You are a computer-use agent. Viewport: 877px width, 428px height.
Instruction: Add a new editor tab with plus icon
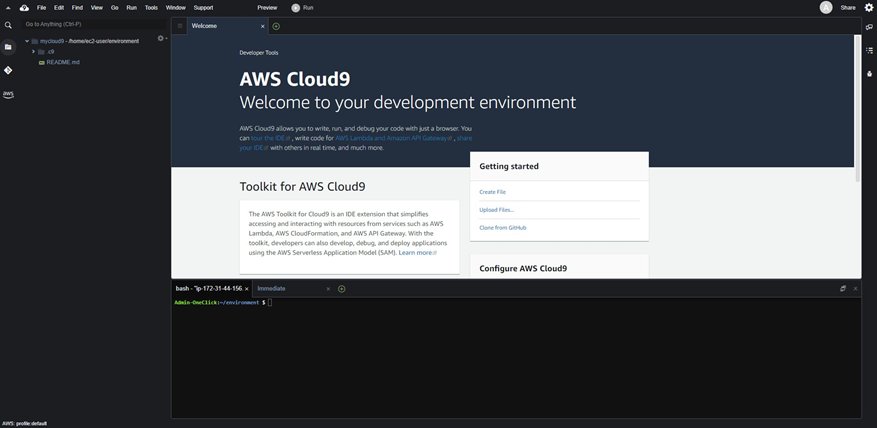276,26
